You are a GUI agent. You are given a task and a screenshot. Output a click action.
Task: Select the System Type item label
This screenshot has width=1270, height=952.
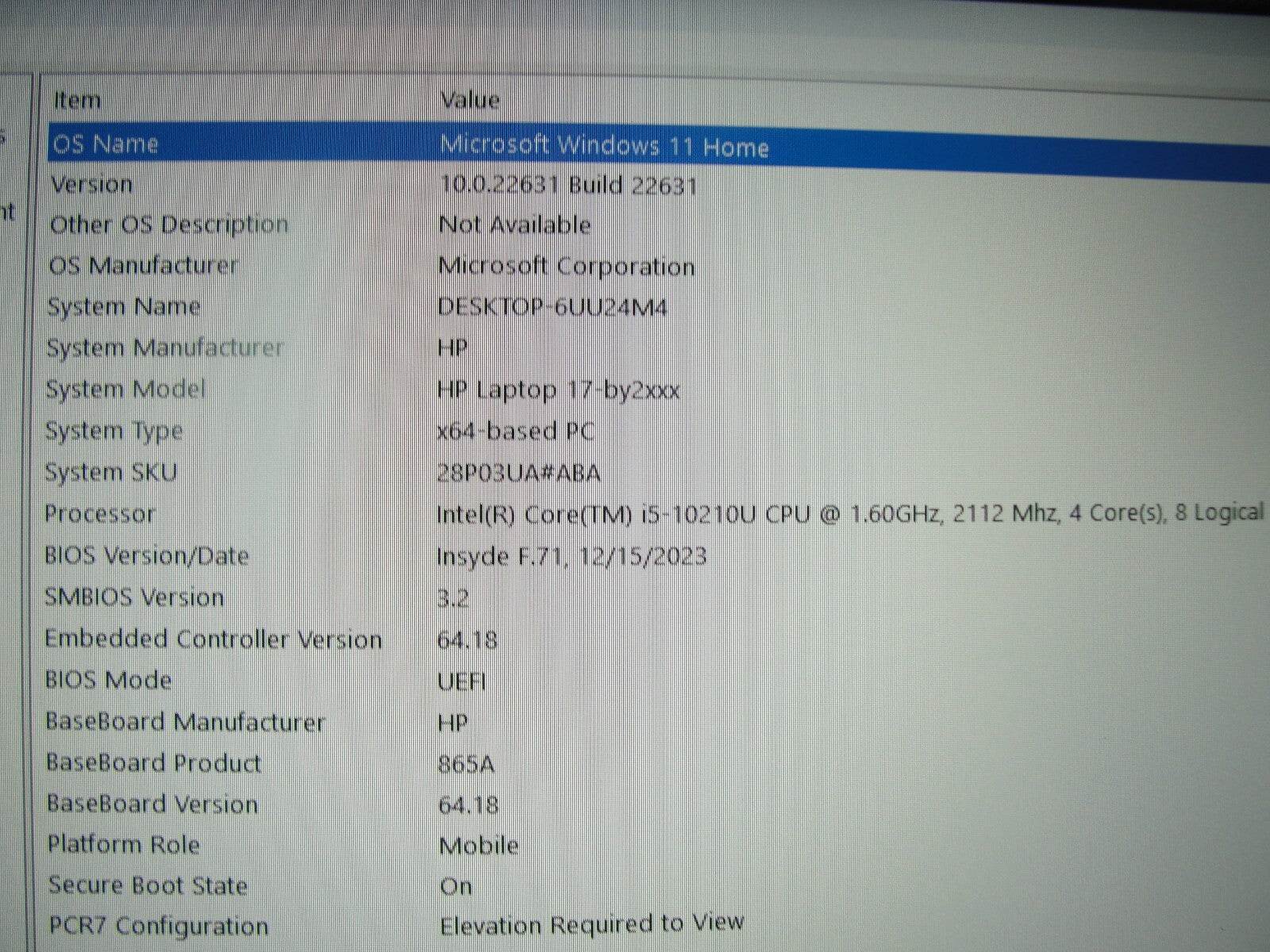point(114,431)
